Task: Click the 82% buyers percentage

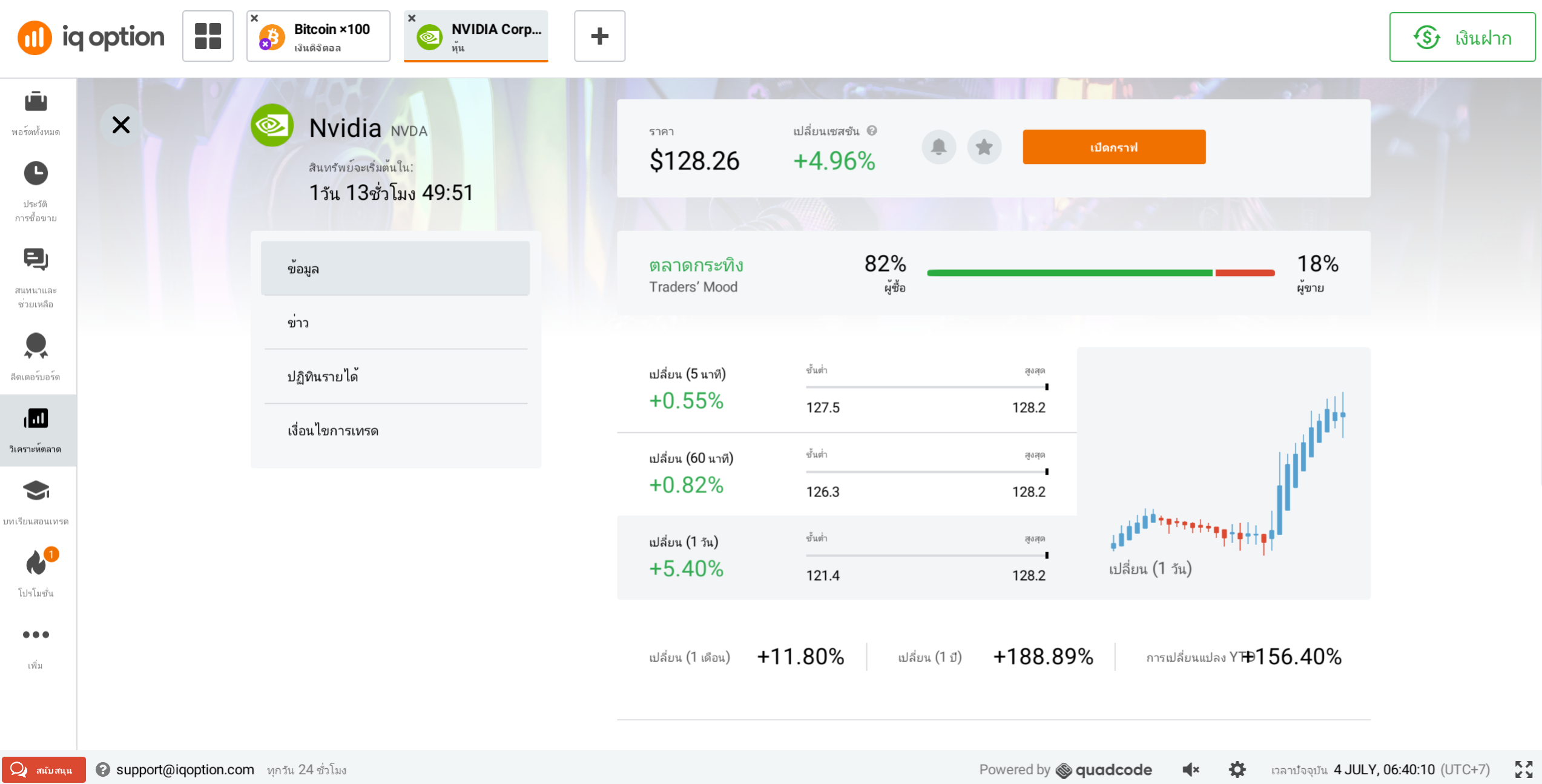Action: coord(885,264)
